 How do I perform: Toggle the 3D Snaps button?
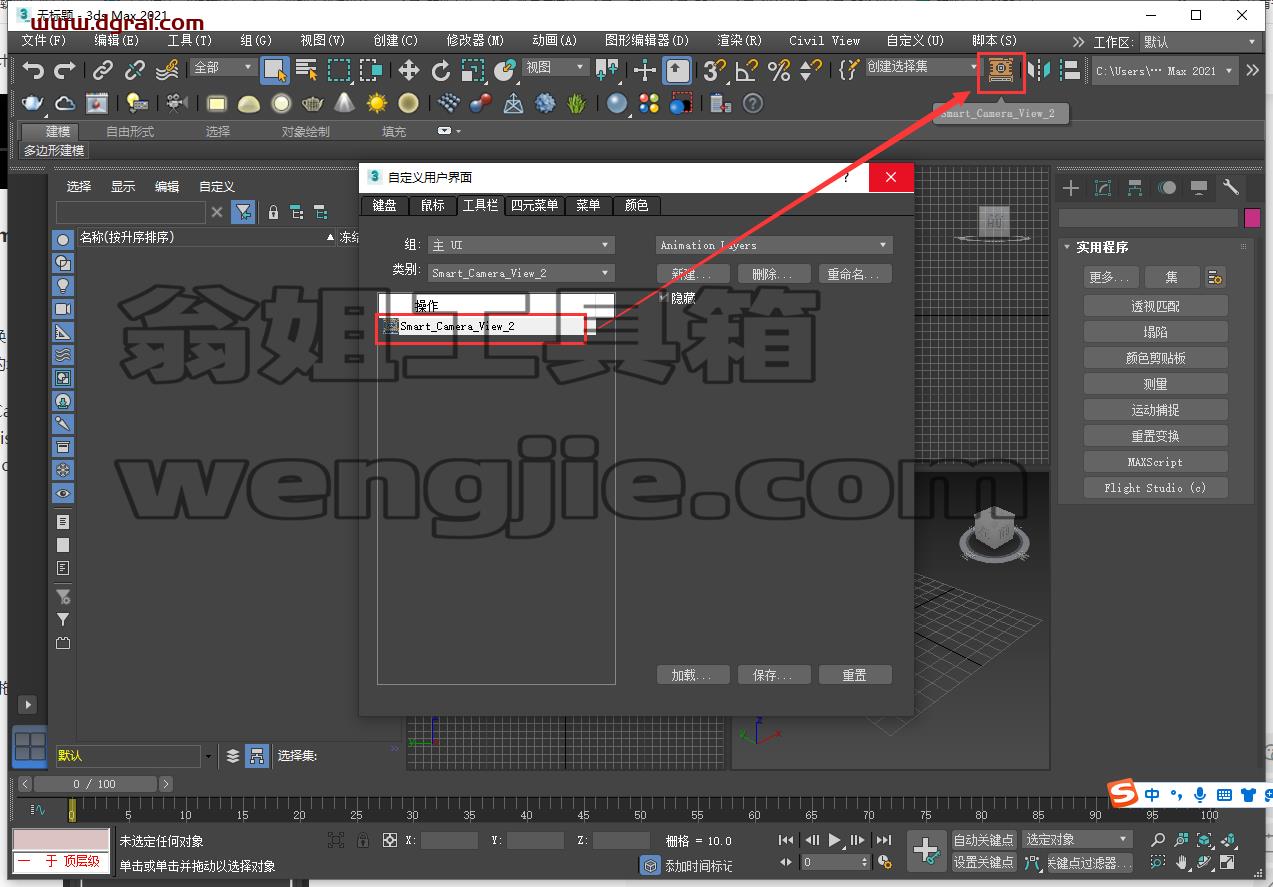click(x=714, y=70)
